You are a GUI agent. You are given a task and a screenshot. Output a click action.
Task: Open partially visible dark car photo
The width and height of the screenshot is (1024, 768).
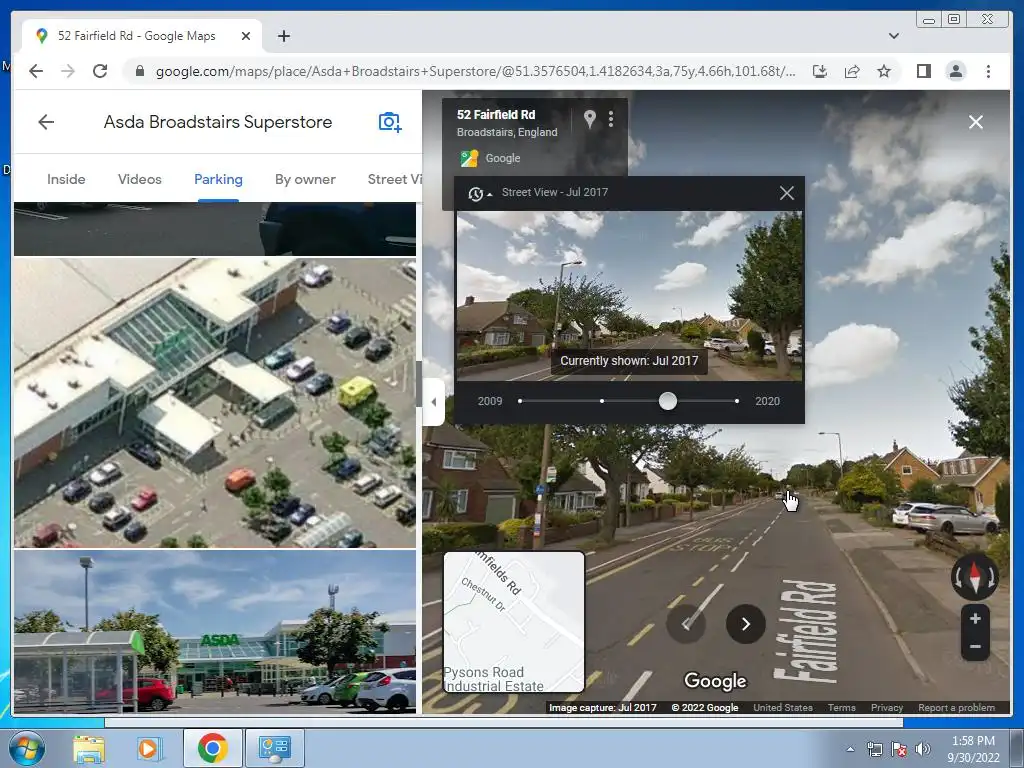(x=215, y=229)
